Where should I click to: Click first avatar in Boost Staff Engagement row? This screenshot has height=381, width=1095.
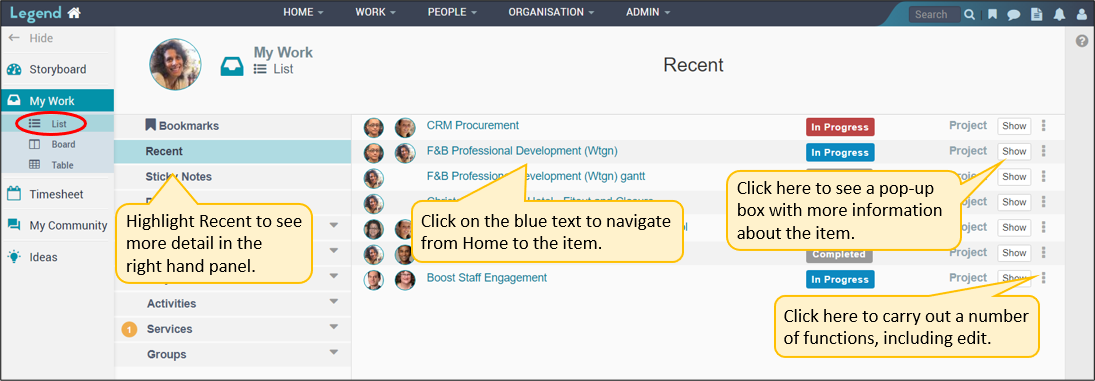coord(374,280)
